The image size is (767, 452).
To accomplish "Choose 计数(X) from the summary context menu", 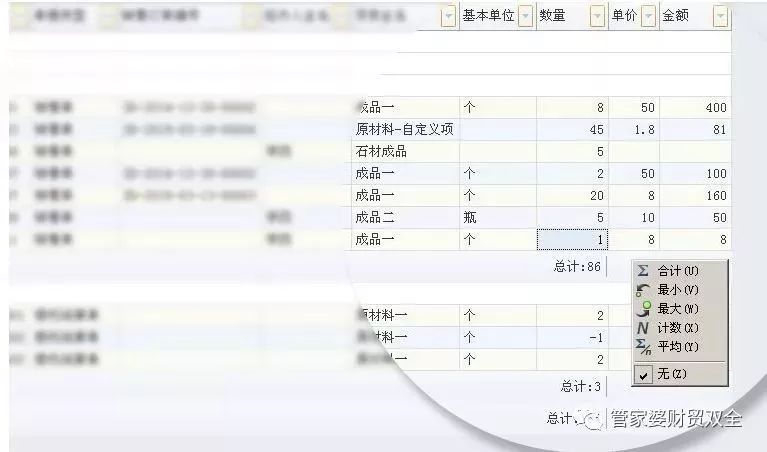I will point(680,328).
